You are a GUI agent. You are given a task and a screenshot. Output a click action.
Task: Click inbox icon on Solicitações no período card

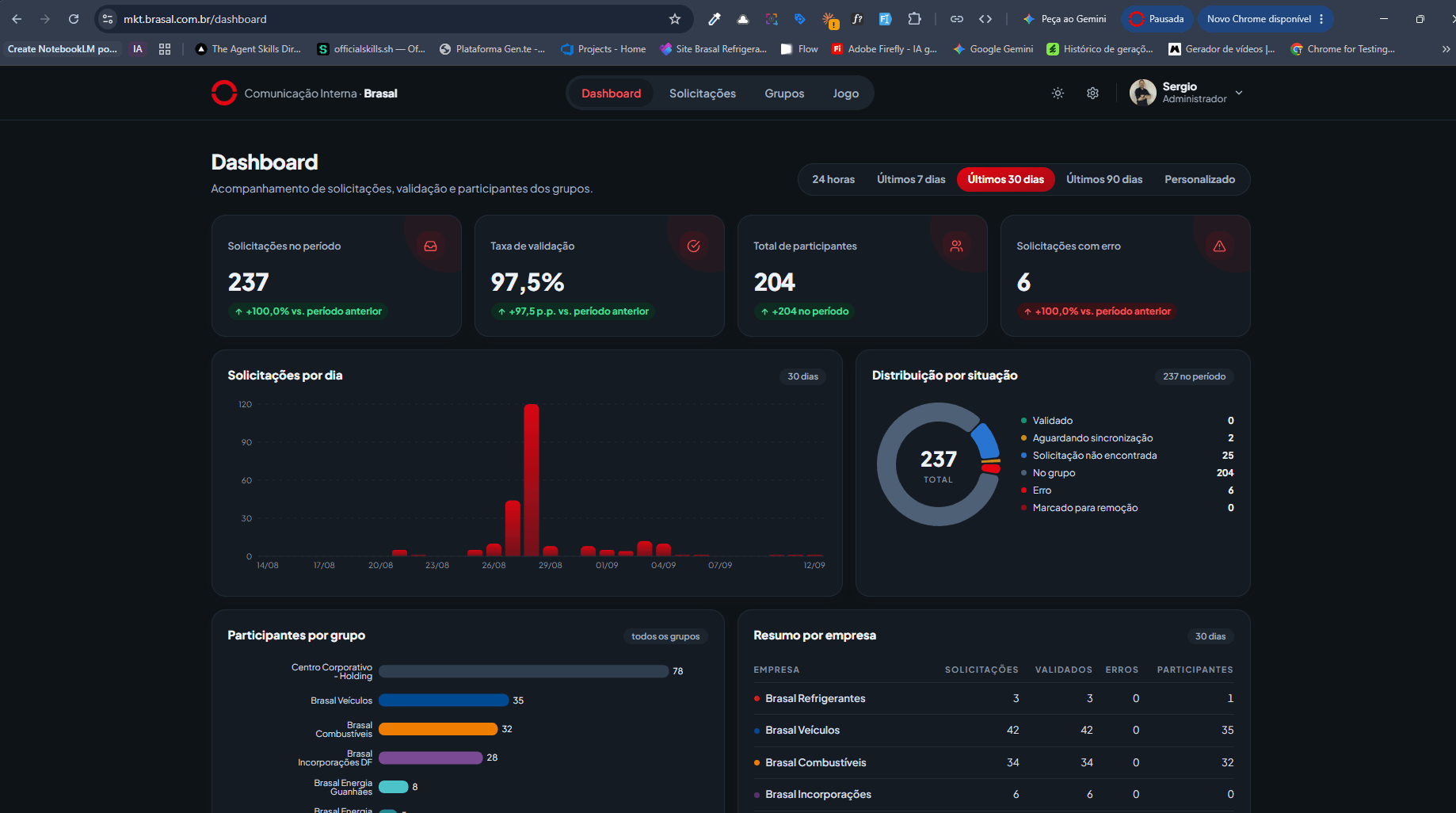[x=430, y=246]
